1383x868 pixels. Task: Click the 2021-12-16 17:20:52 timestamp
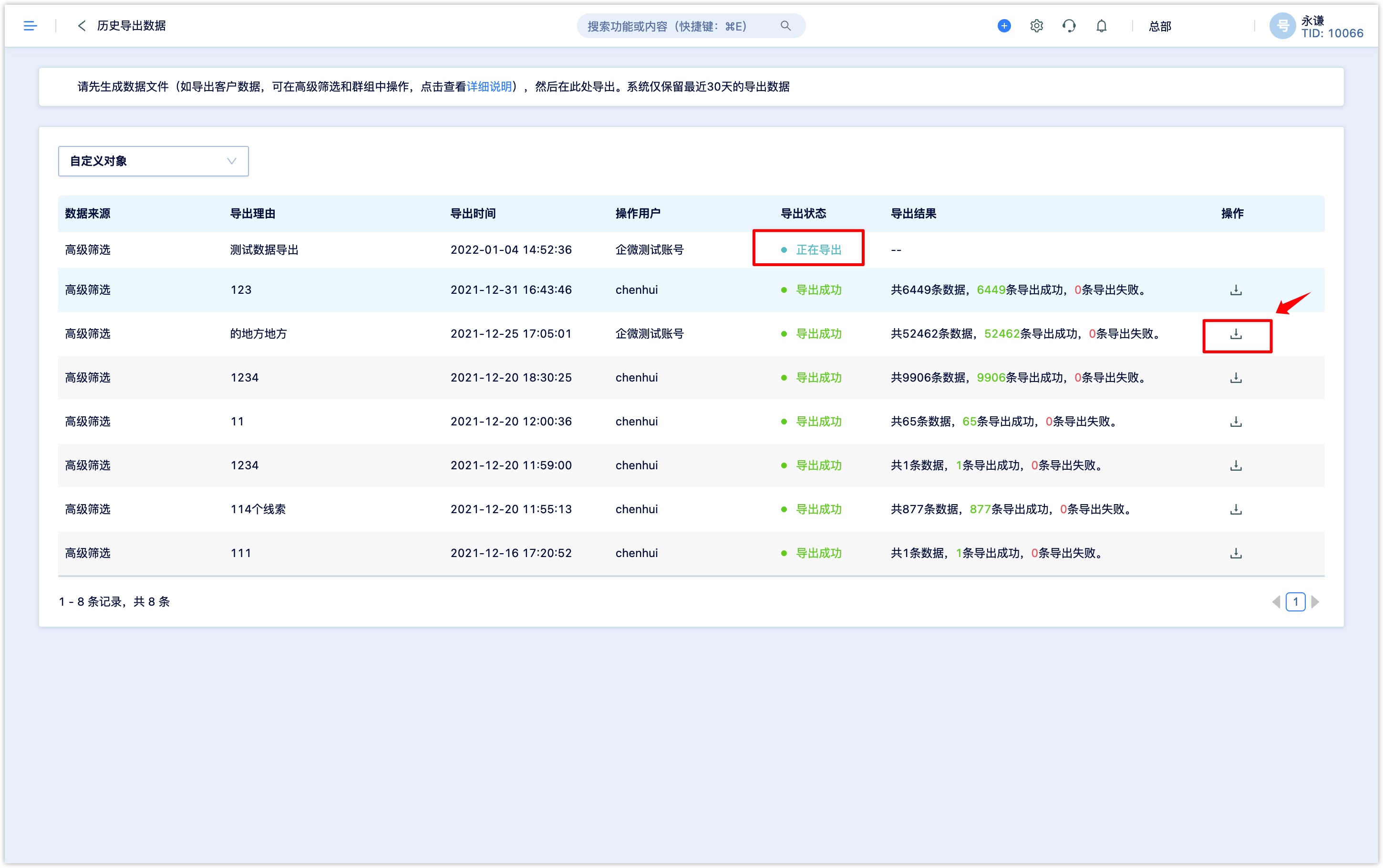(x=511, y=553)
